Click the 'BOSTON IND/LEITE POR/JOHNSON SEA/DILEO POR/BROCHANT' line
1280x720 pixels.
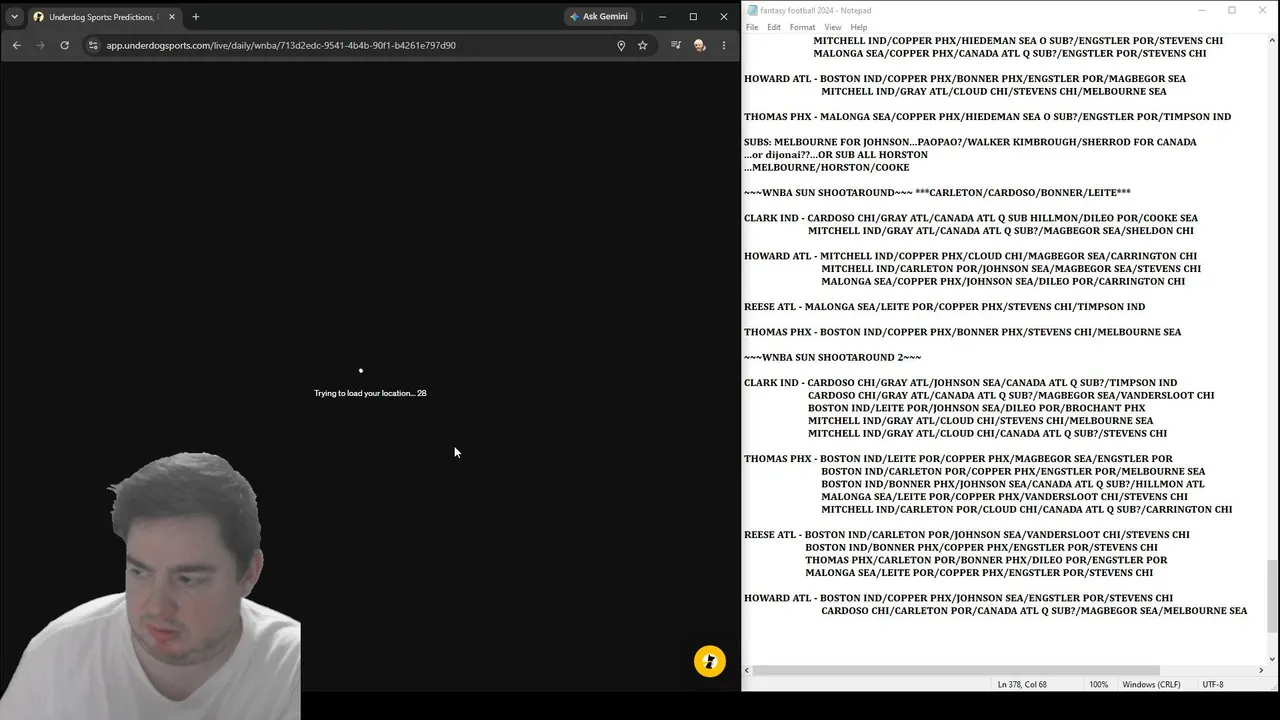point(976,408)
